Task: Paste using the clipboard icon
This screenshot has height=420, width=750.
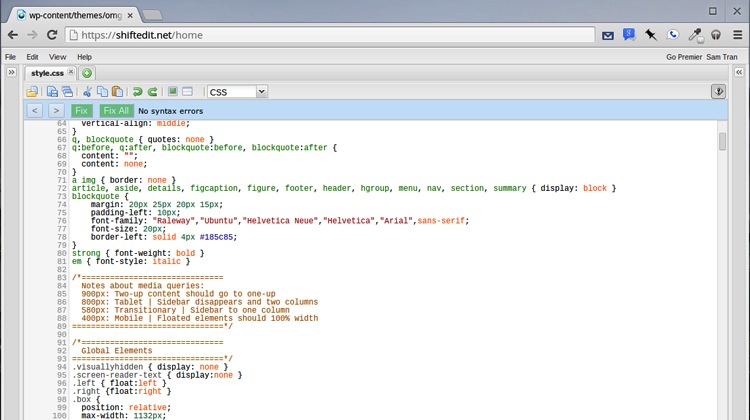Action: 117,92
